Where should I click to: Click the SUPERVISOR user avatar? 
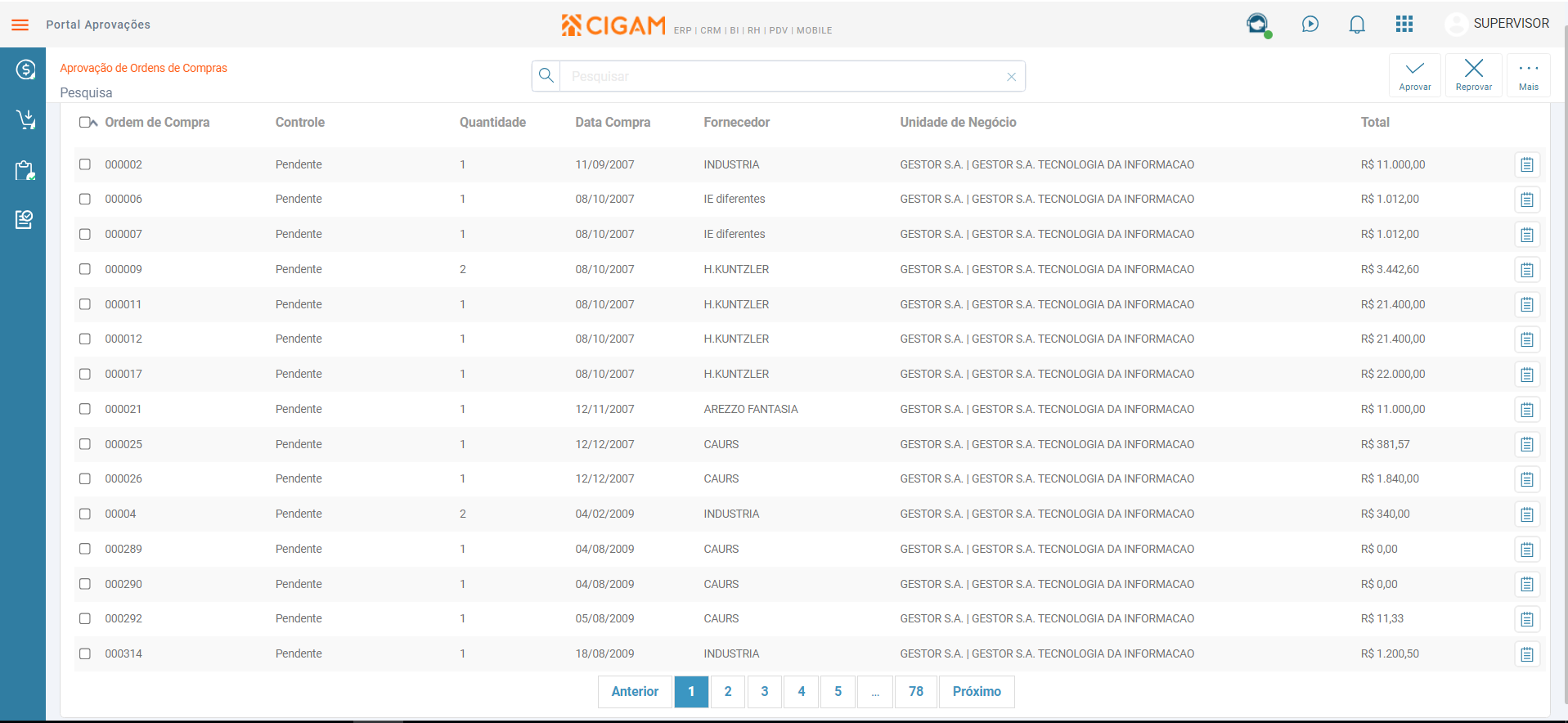[x=1456, y=25]
